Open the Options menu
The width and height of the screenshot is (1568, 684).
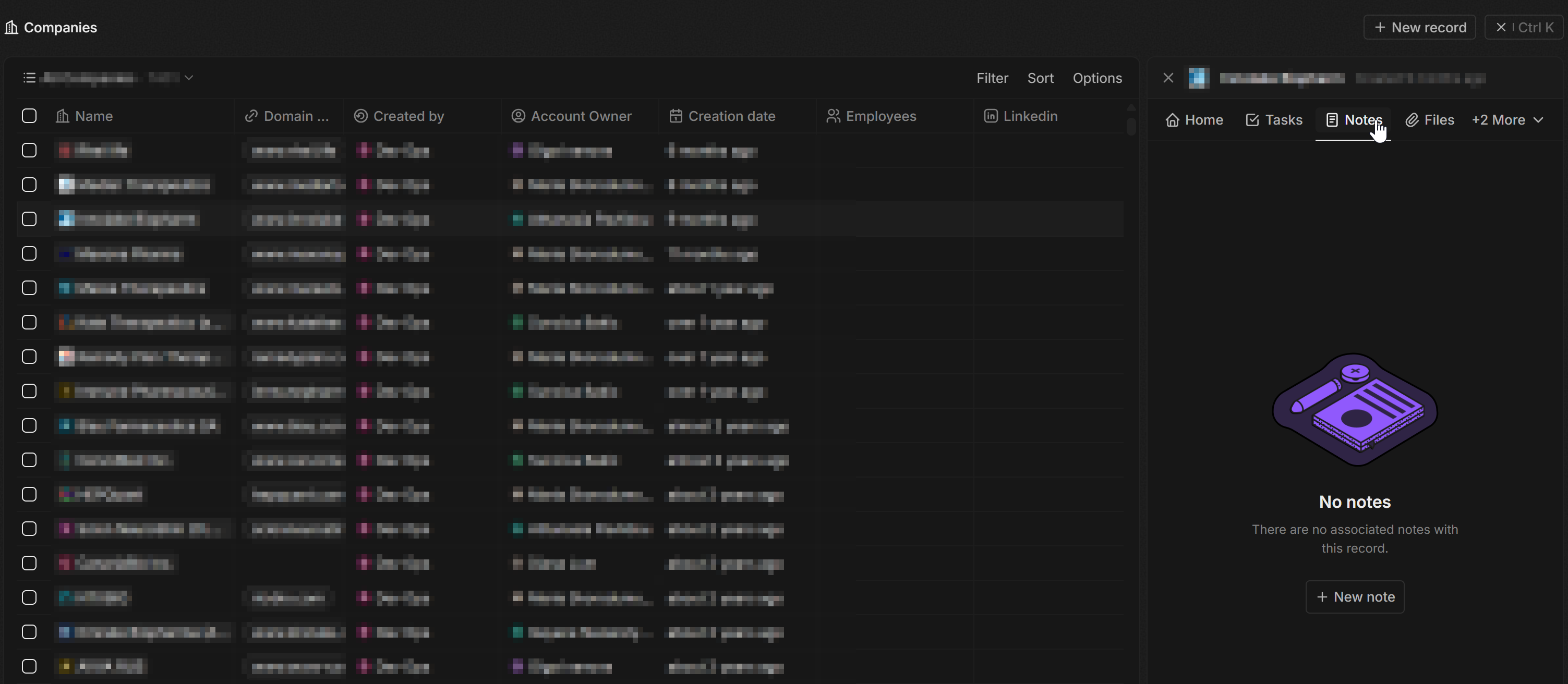pos(1097,78)
